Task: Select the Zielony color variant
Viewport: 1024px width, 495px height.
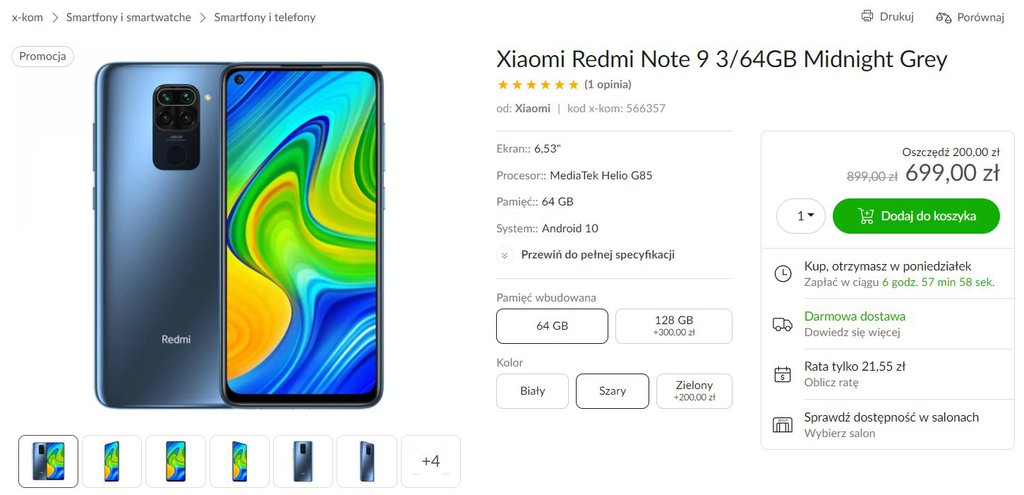Action: point(694,391)
